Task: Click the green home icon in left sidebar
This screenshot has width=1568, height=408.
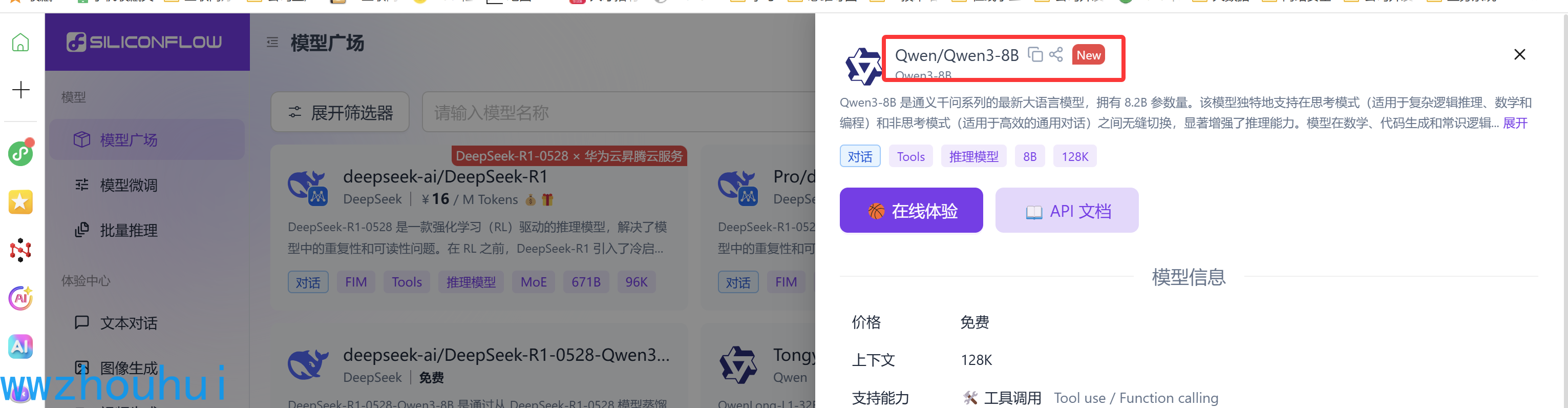Action: pos(20,42)
